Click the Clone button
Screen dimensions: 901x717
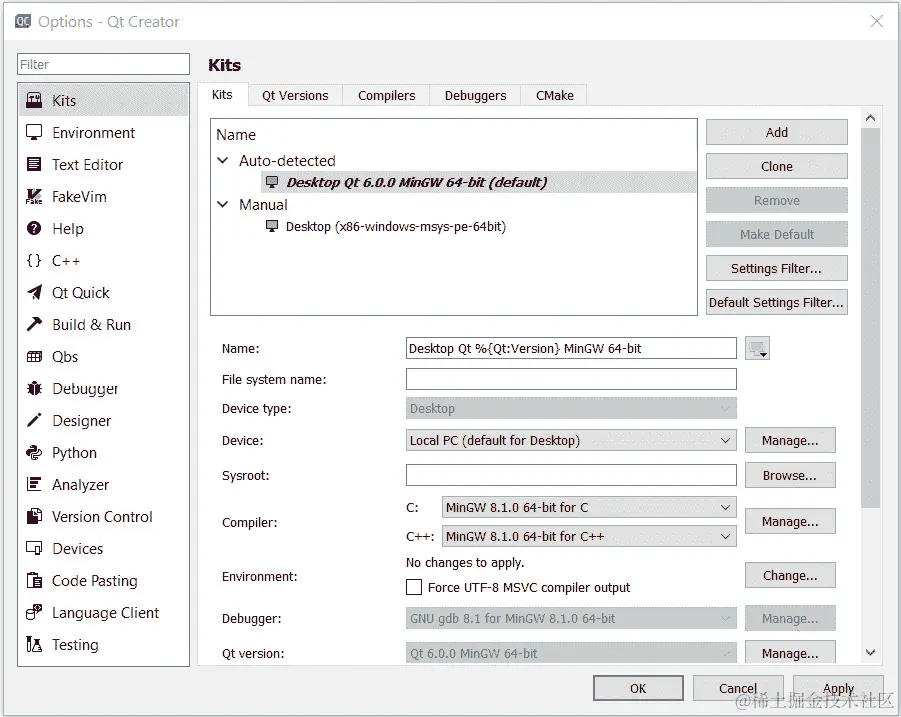click(776, 166)
